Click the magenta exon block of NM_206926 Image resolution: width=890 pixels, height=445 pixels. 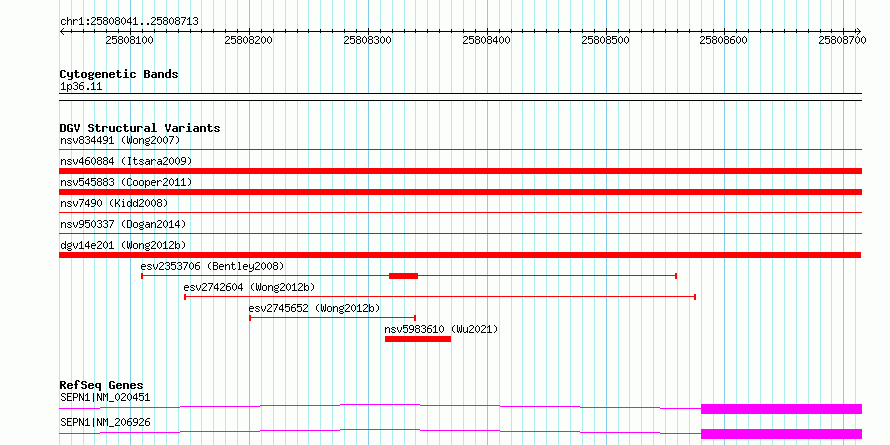(x=782, y=434)
